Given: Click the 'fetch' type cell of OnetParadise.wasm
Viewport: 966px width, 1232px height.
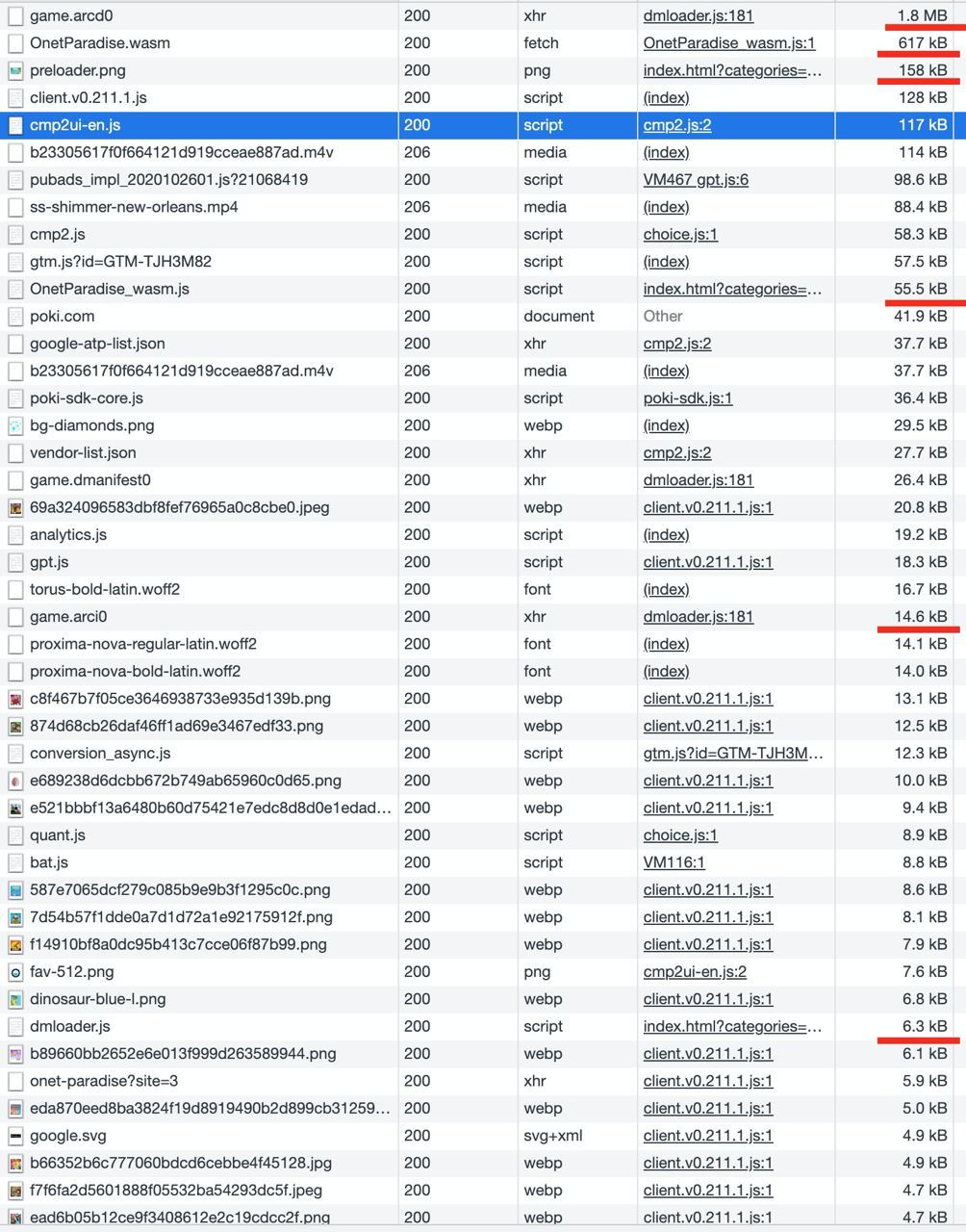Looking at the screenshot, I should 541,43.
